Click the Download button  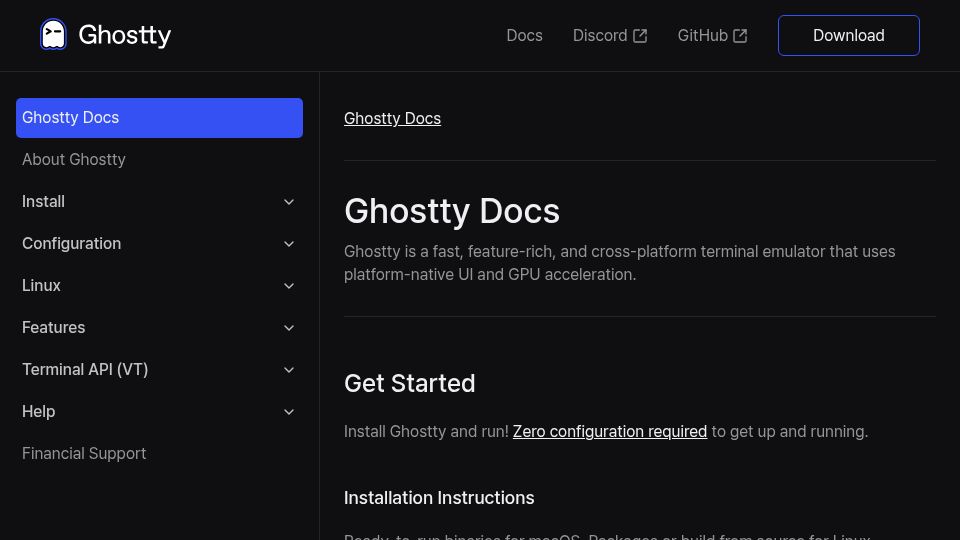(x=849, y=36)
